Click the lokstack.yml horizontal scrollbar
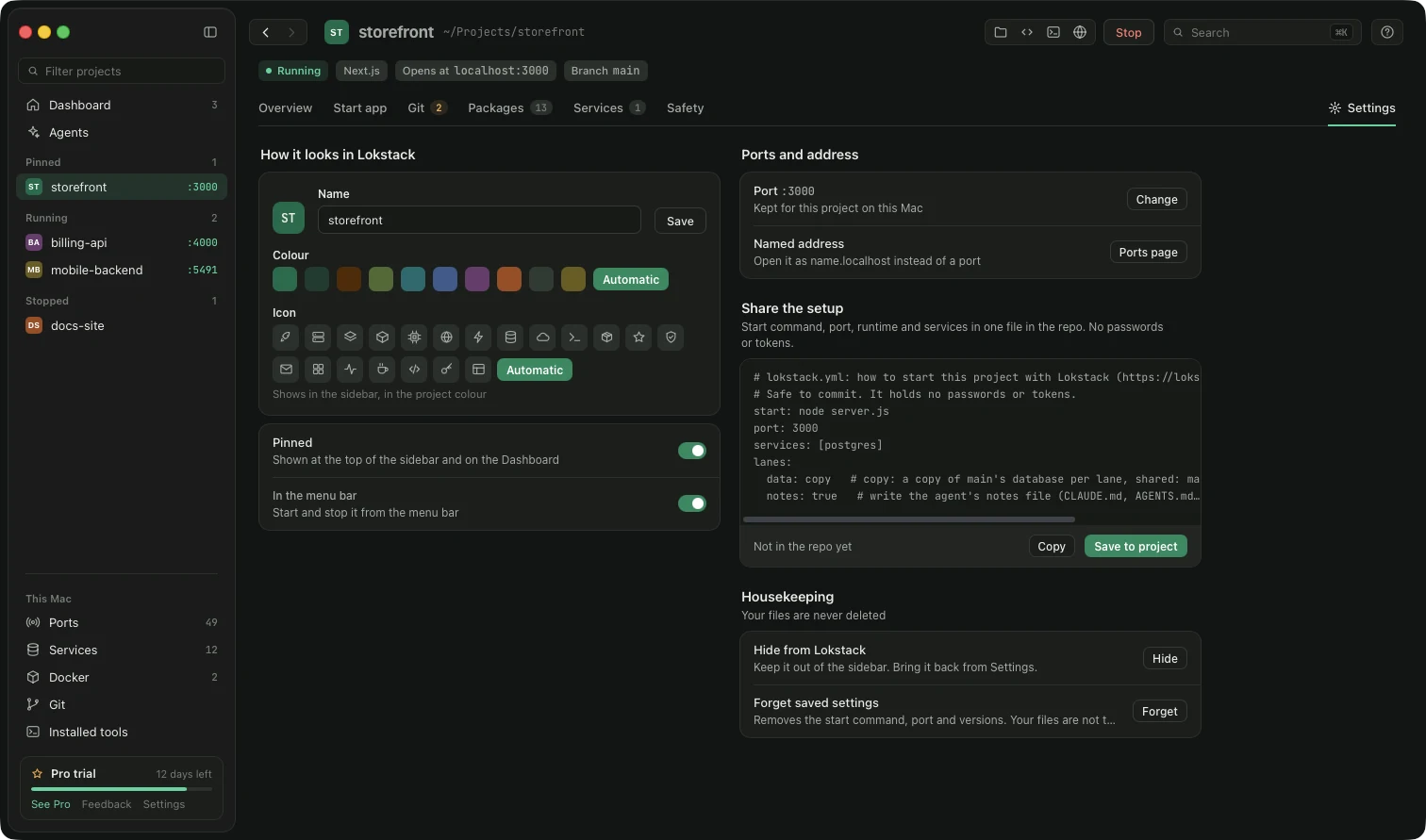This screenshot has width=1426, height=840. pos(909,519)
